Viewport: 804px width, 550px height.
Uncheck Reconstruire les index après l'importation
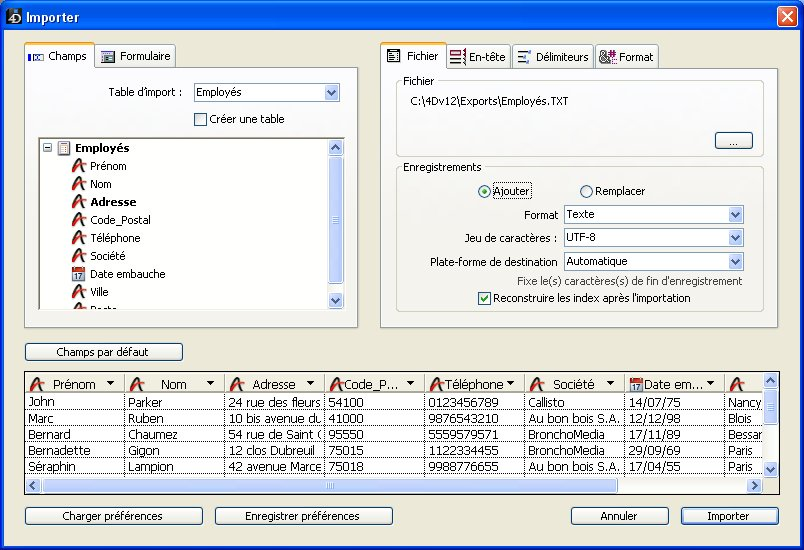(x=485, y=298)
